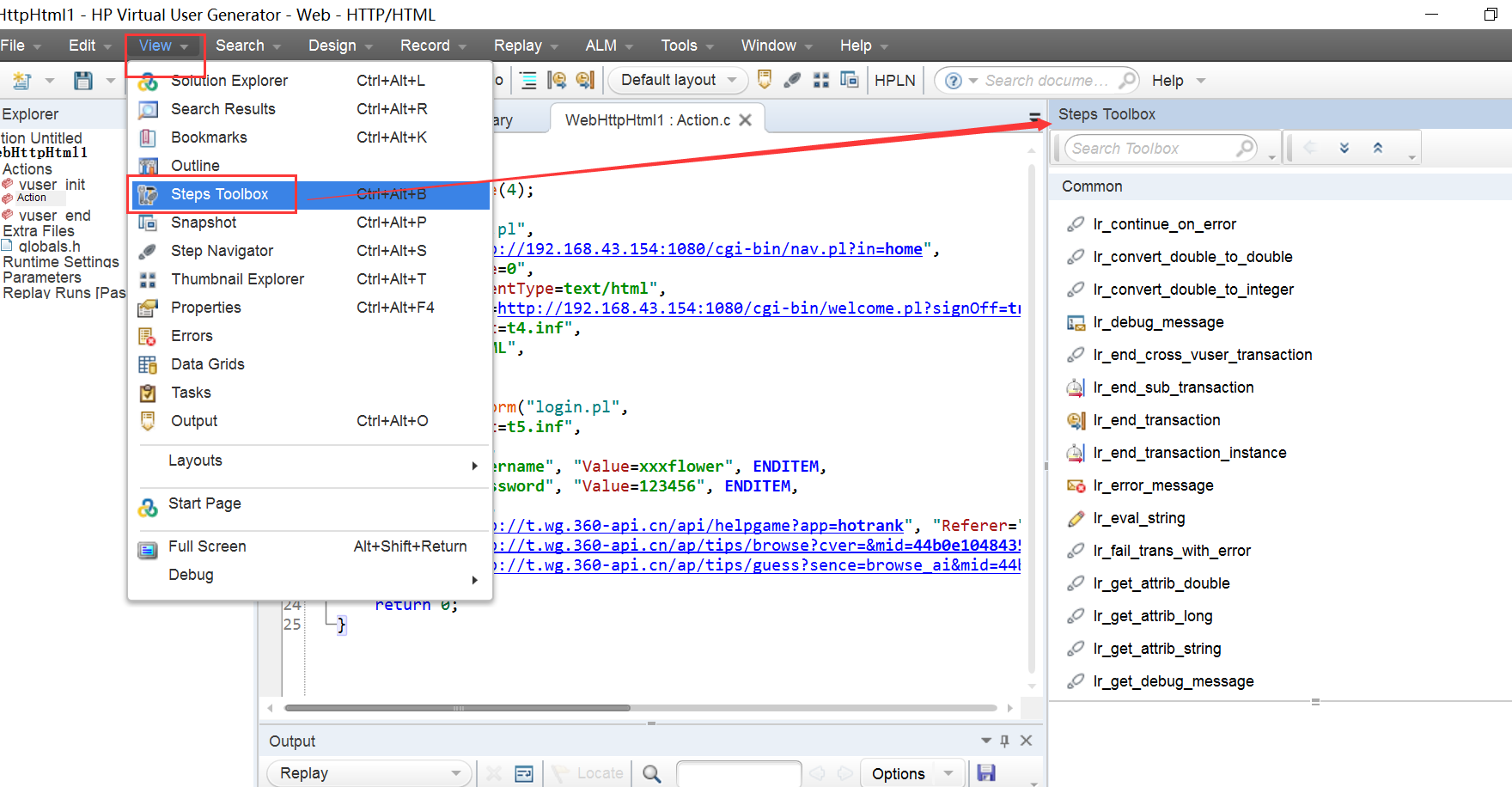Open the nav.pl?in=home URL link
This screenshot has width=1512, height=787.
point(709,249)
